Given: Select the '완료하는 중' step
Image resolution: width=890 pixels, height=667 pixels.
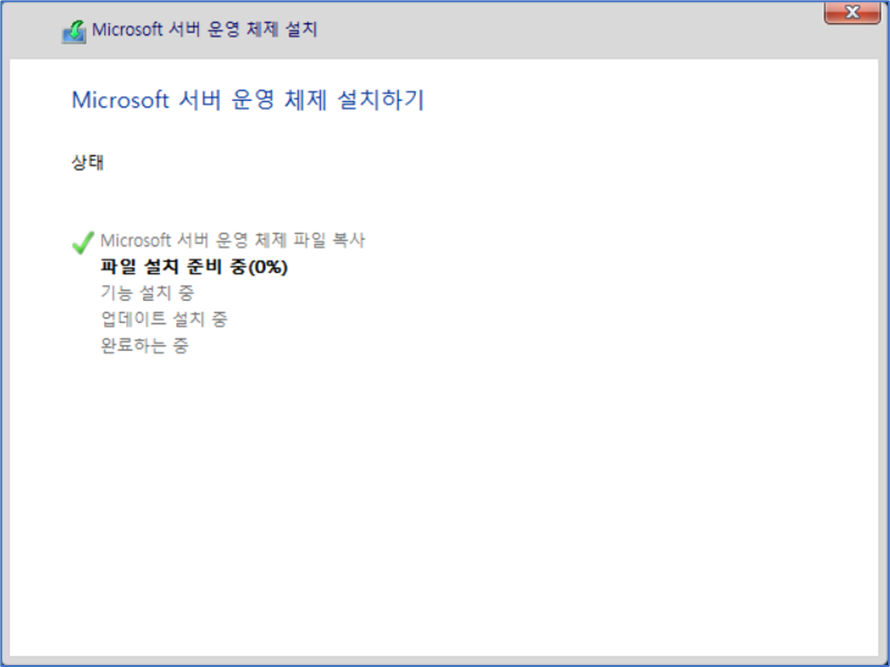Looking at the screenshot, I should click(x=144, y=345).
